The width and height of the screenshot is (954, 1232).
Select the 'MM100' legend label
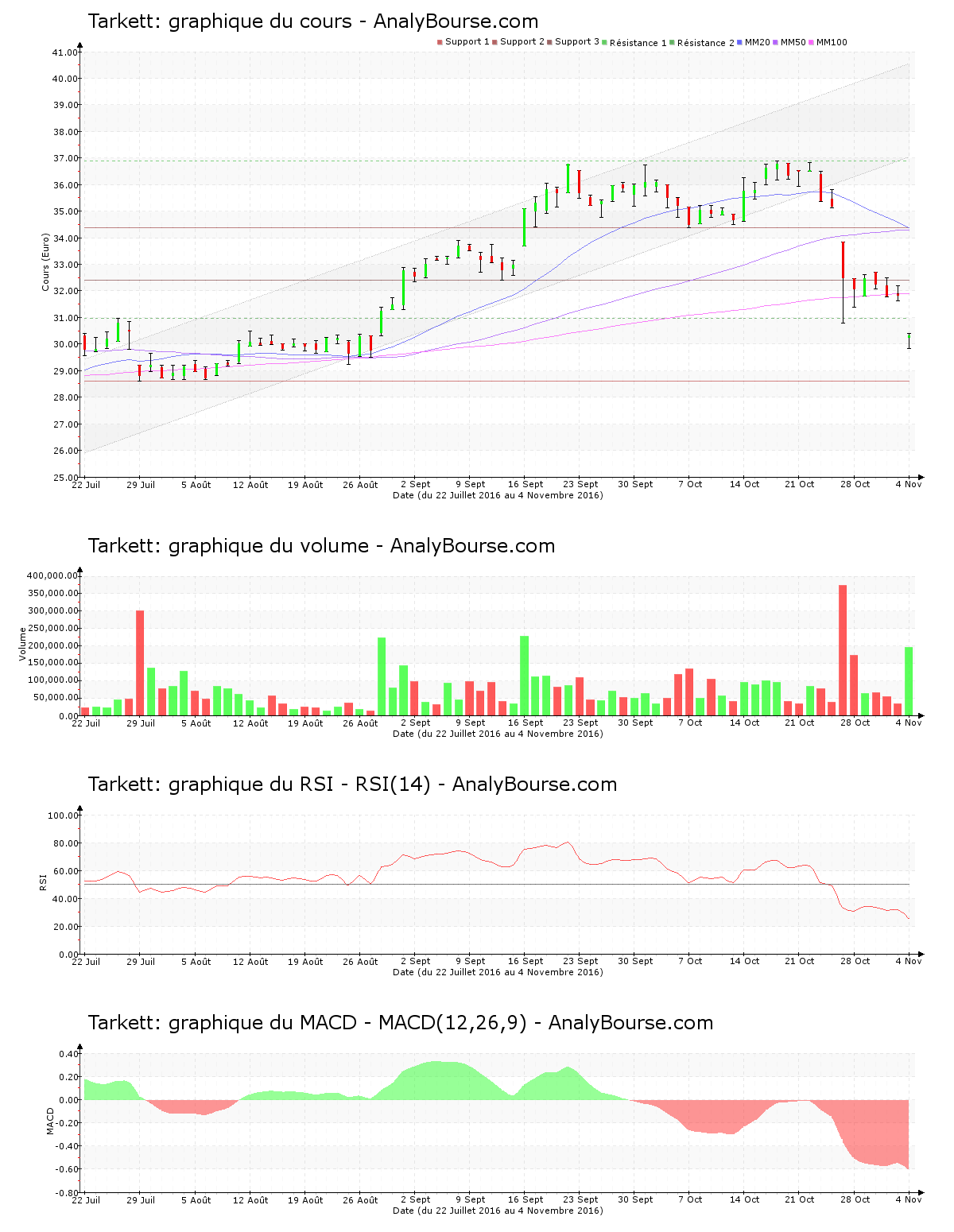[832, 42]
